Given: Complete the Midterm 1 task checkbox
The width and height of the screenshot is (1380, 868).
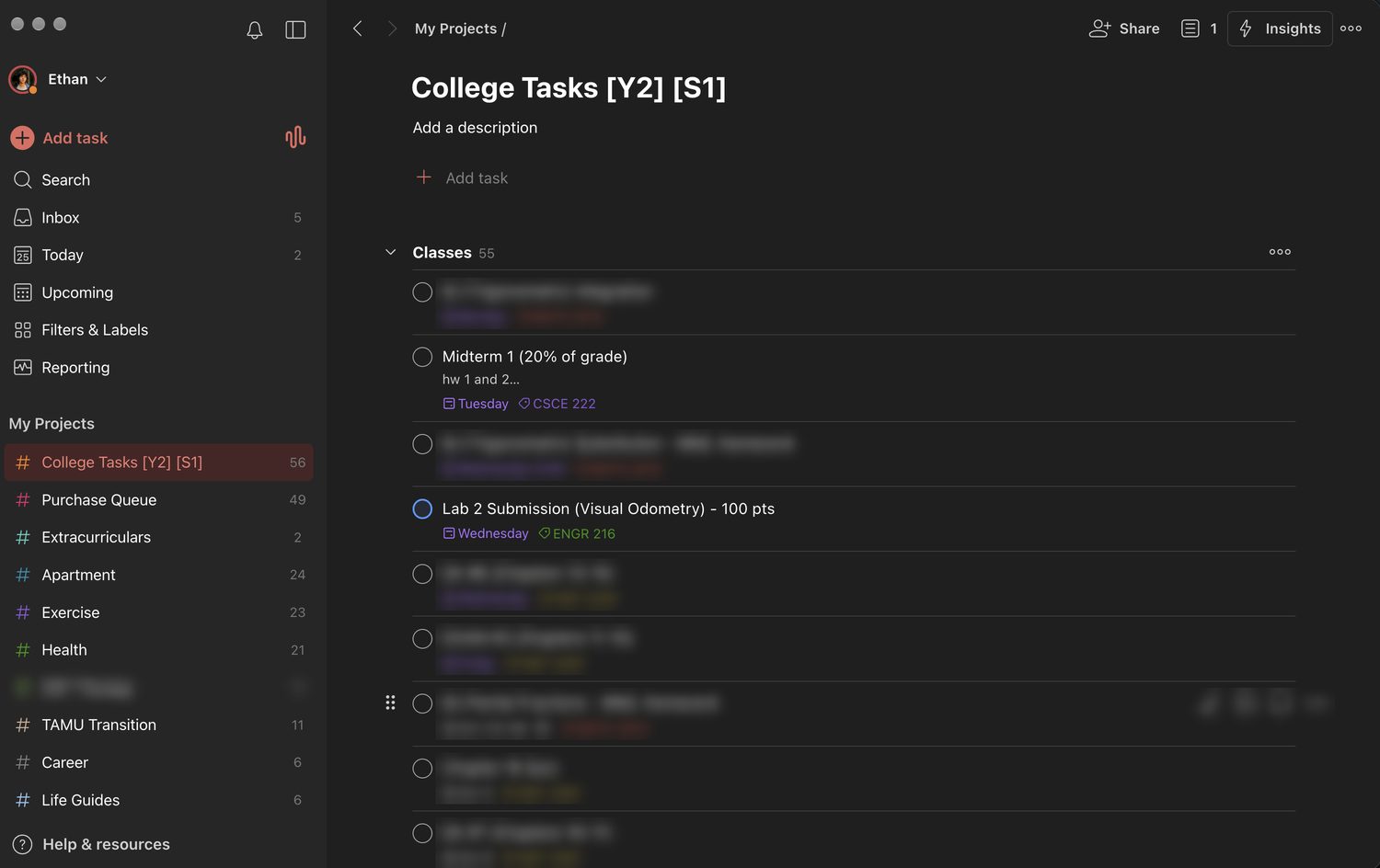Looking at the screenshot, I should (x=422, y=357).
